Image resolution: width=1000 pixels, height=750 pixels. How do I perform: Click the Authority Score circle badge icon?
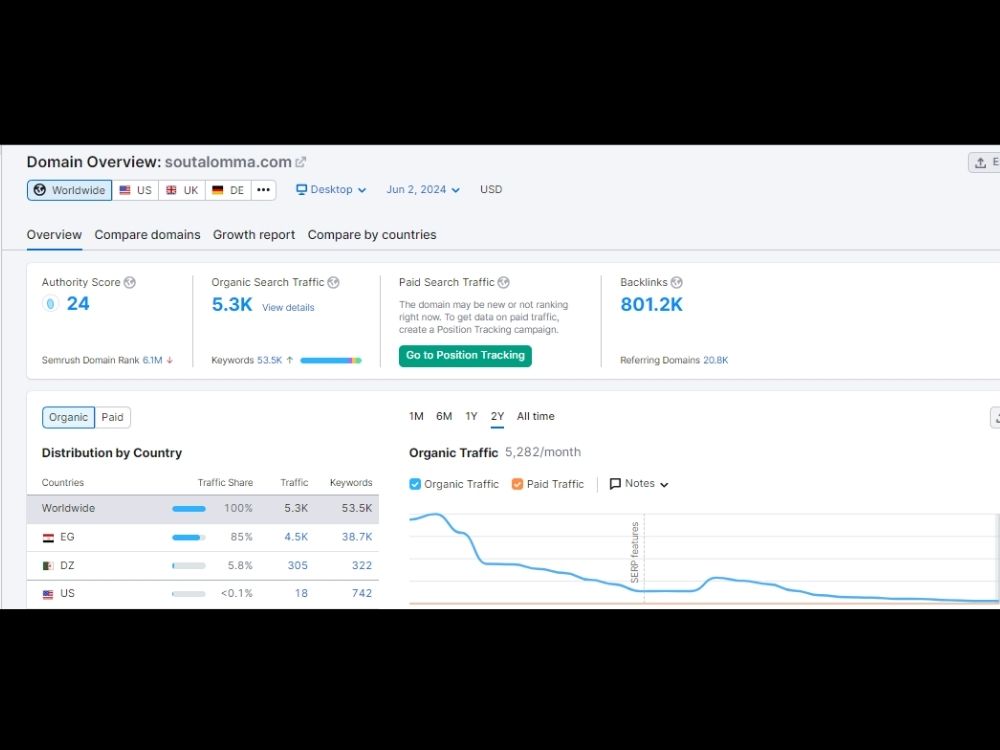[50, 304]
